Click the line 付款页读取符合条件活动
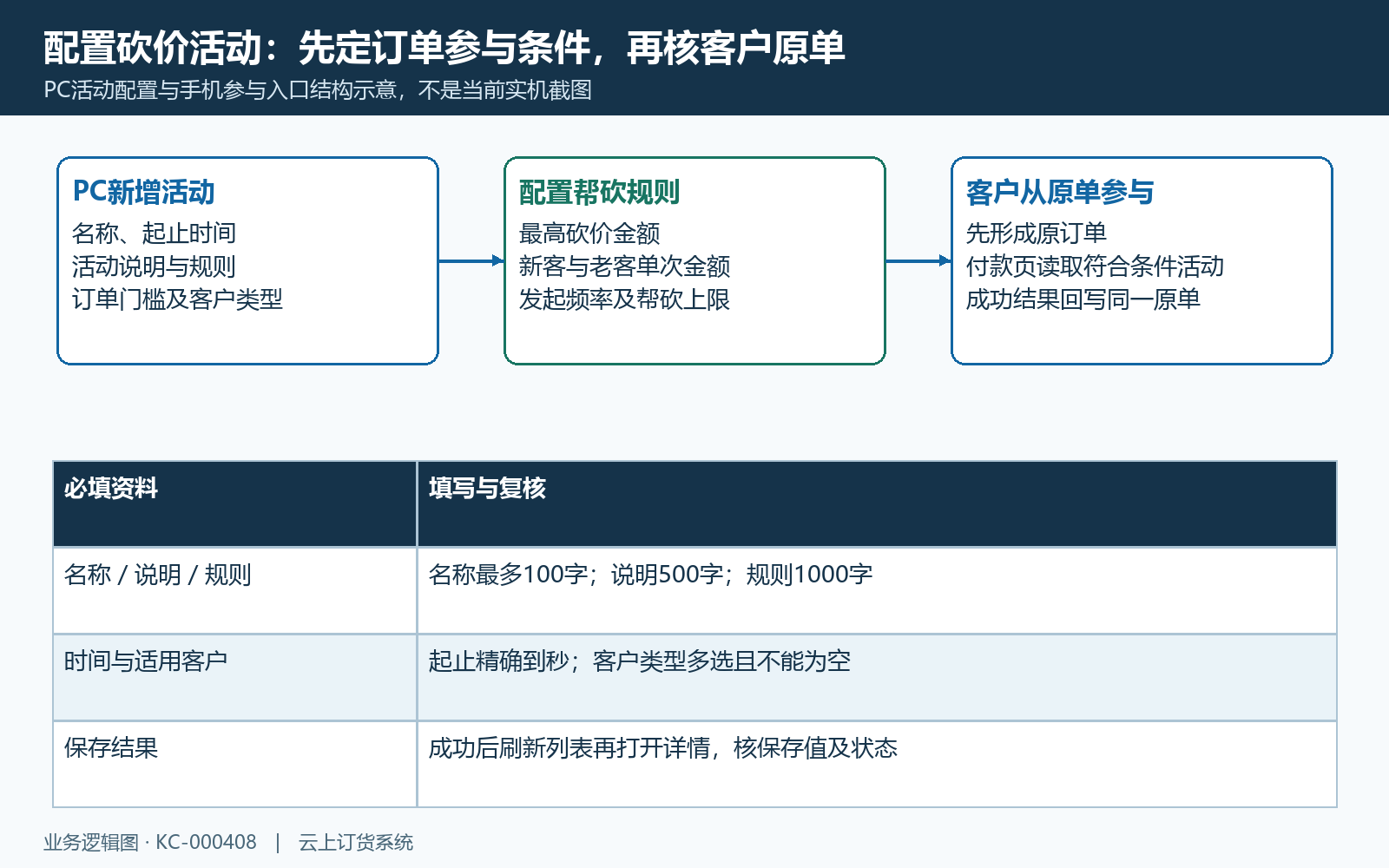This screenshot has height=868, width=1389. pos(1095,266)
